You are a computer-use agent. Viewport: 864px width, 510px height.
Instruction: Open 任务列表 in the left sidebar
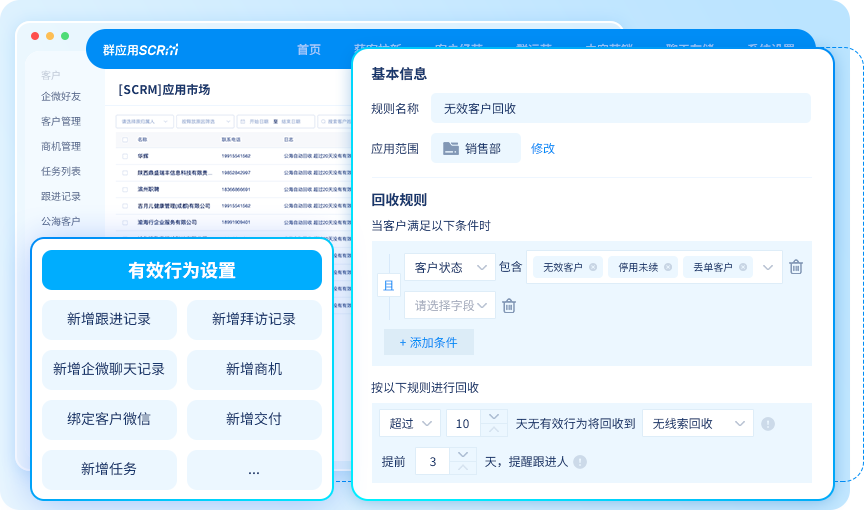61,171
